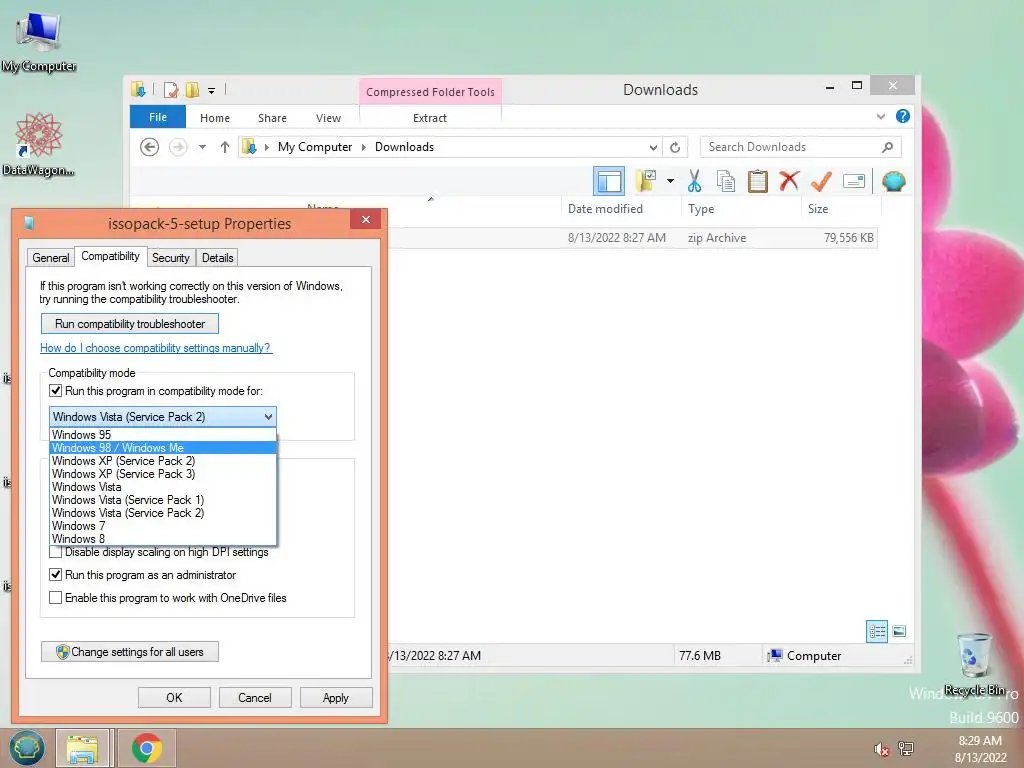This screenshot has width=1024, height=768.
Task: Open recent locations dropdown arrow
Action: pos(202,147)
